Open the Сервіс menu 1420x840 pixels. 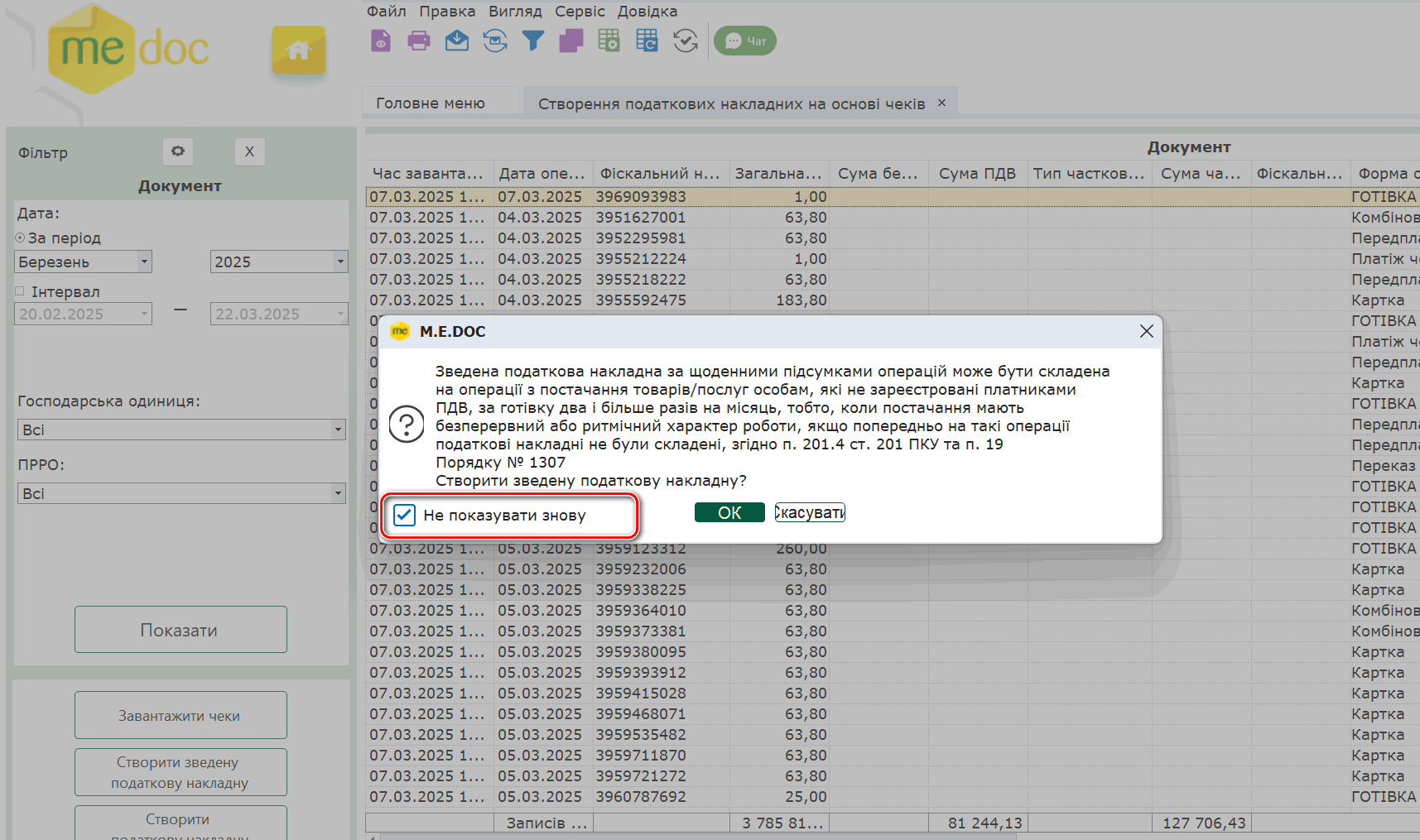580,12
